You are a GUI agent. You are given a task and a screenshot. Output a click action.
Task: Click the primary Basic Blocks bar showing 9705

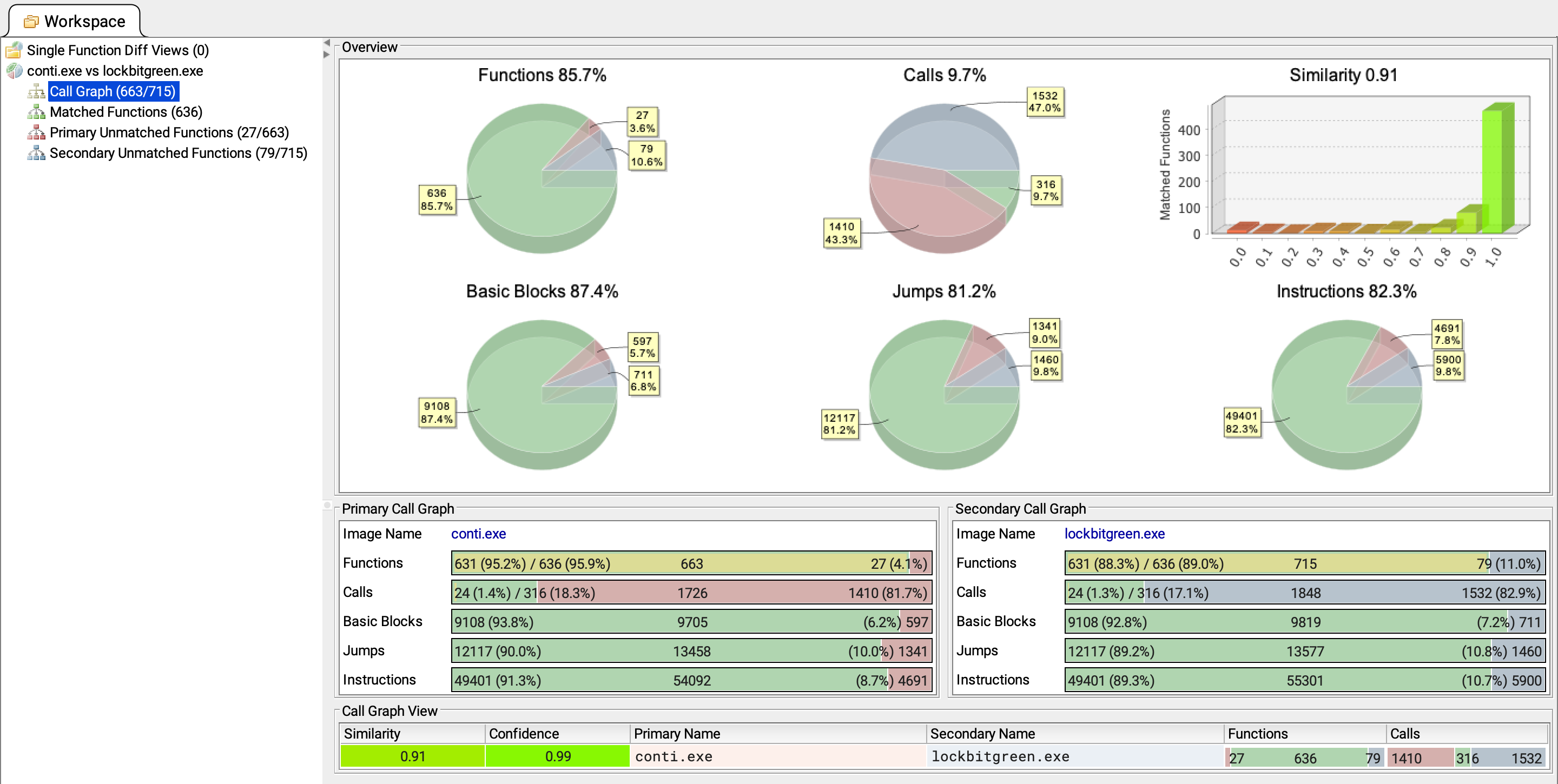(x=691, y=621)
